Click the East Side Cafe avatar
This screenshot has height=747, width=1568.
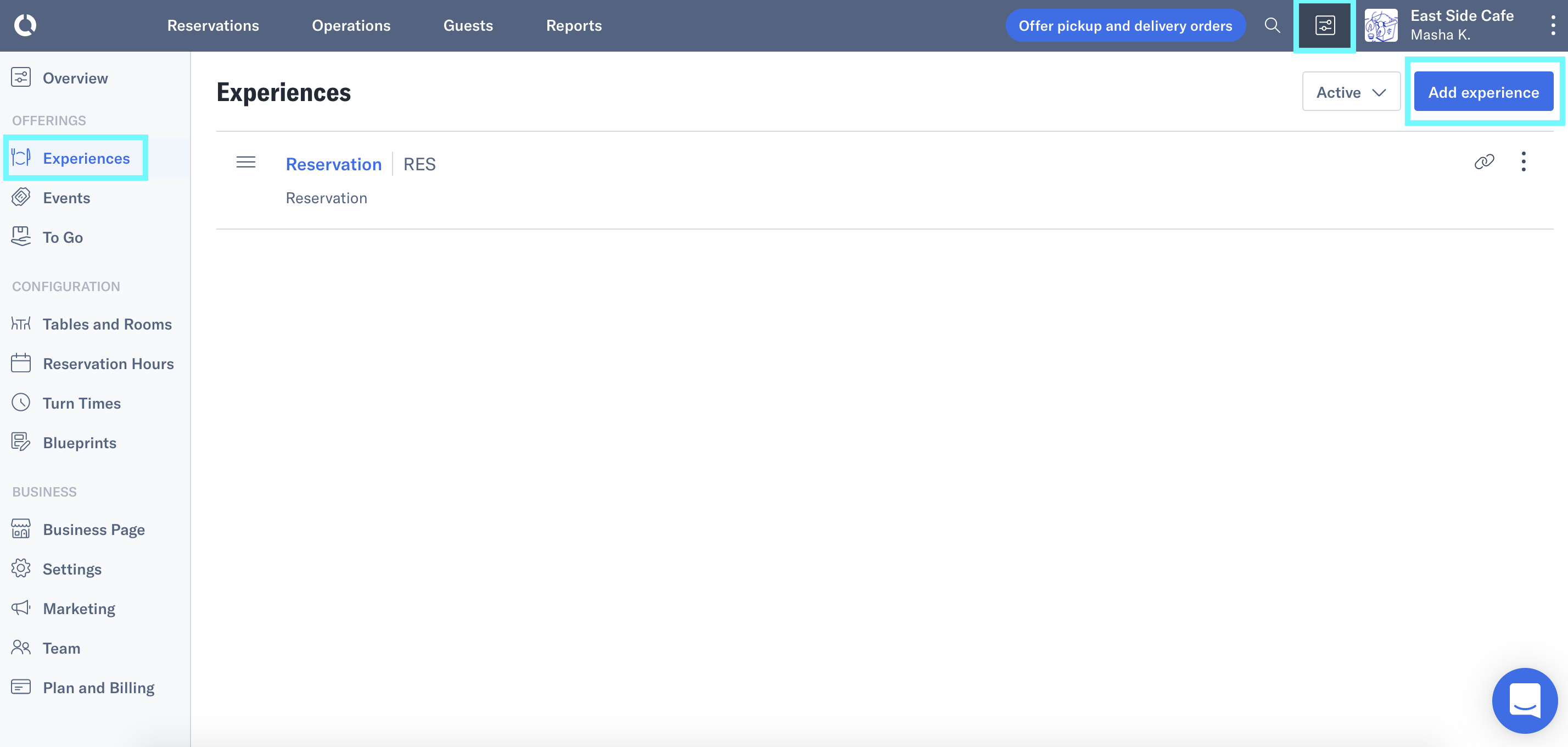[x=1381, y=26]
